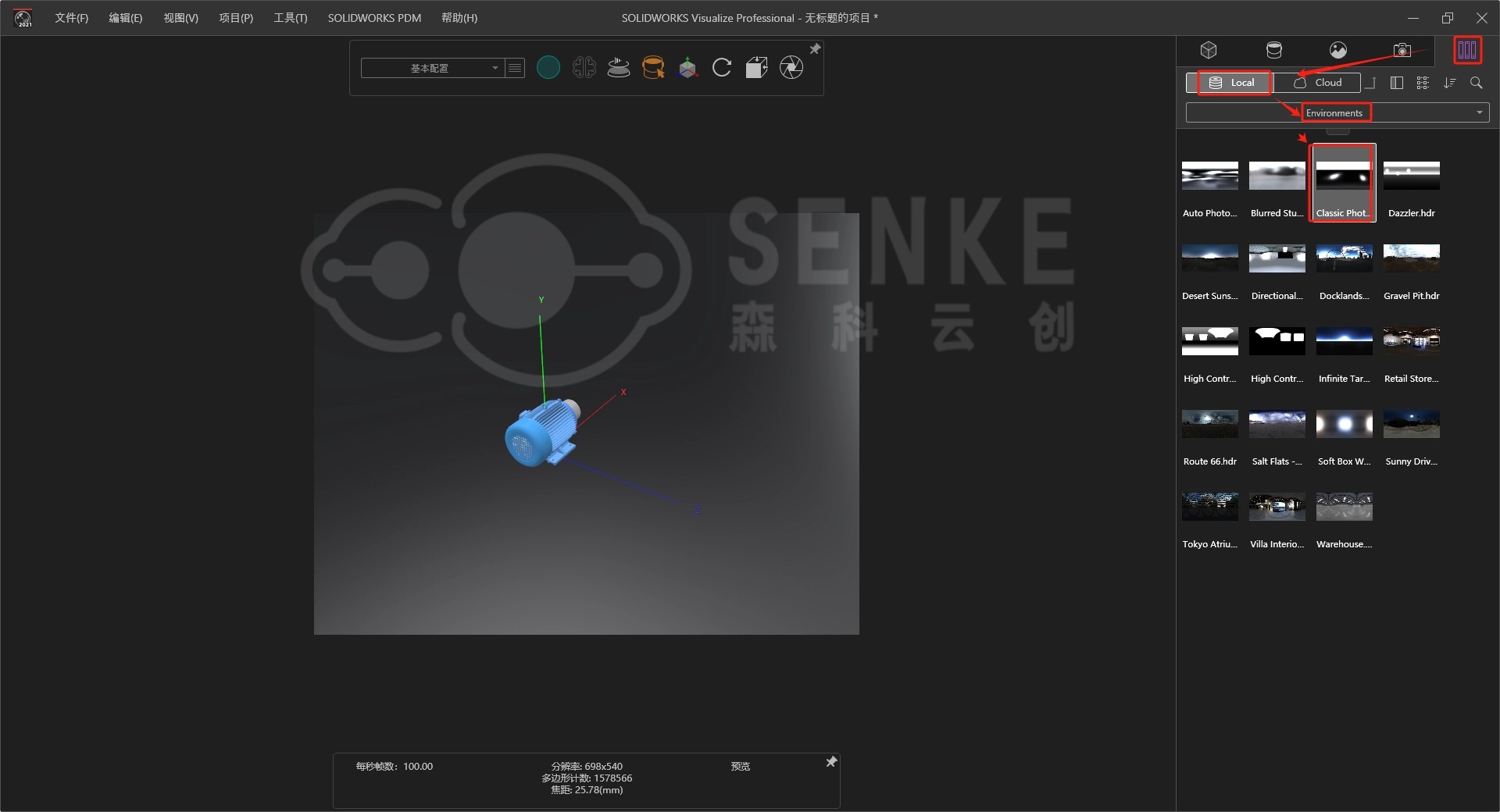Select the Salt Flats environment thumbnail

click(1277, 424)
